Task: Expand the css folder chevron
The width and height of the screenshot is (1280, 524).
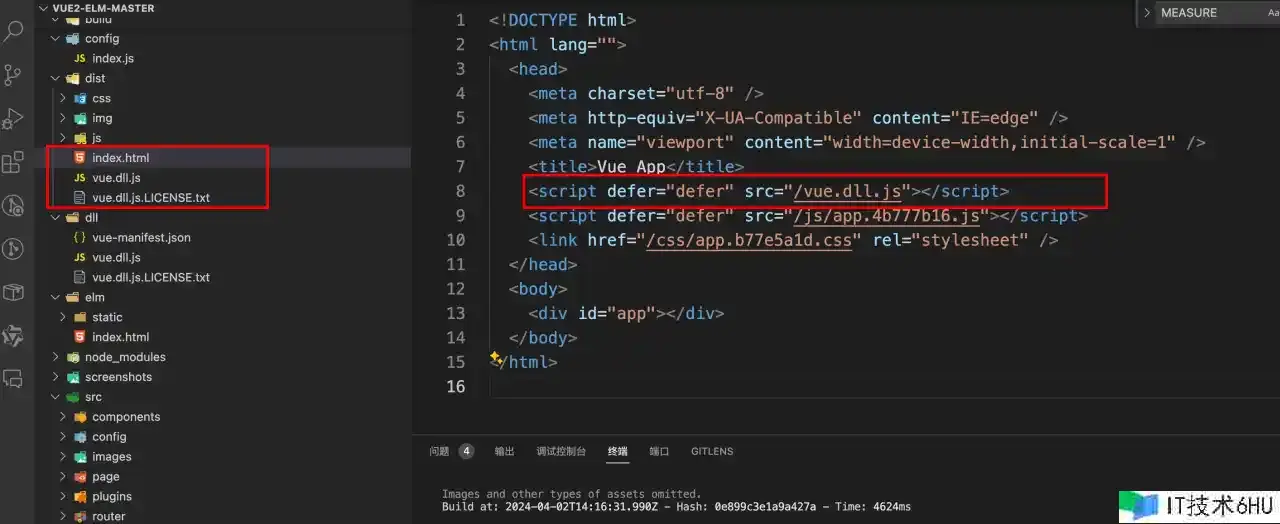Action: click(62, 98)
